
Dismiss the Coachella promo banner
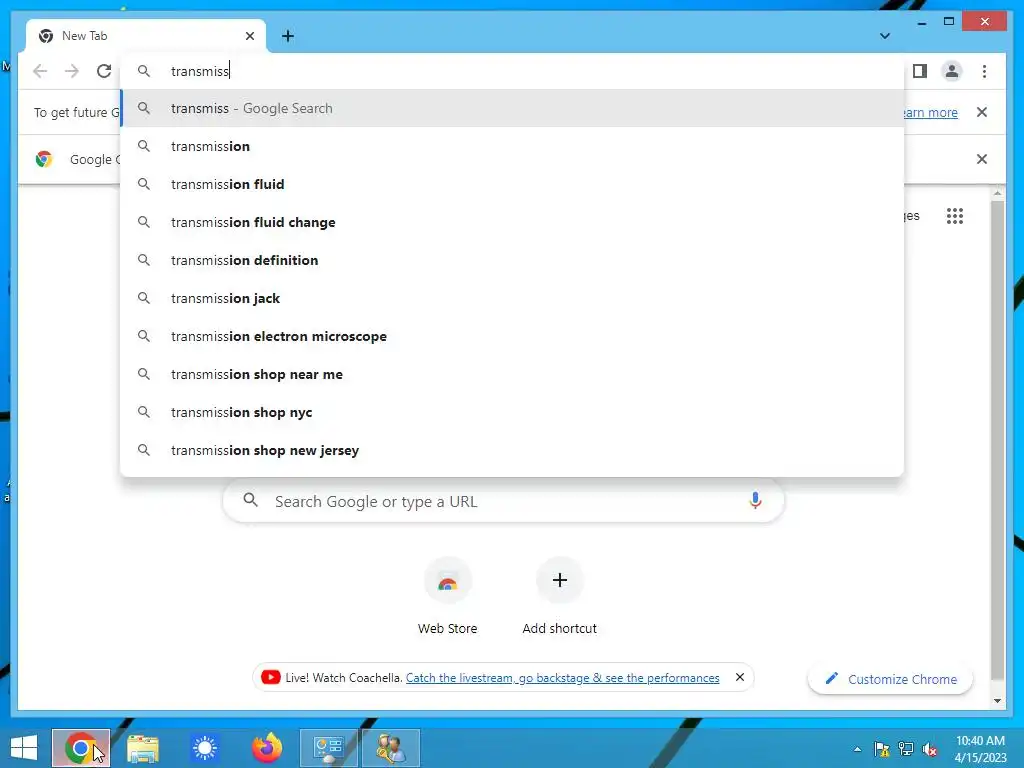pos(739,677)
